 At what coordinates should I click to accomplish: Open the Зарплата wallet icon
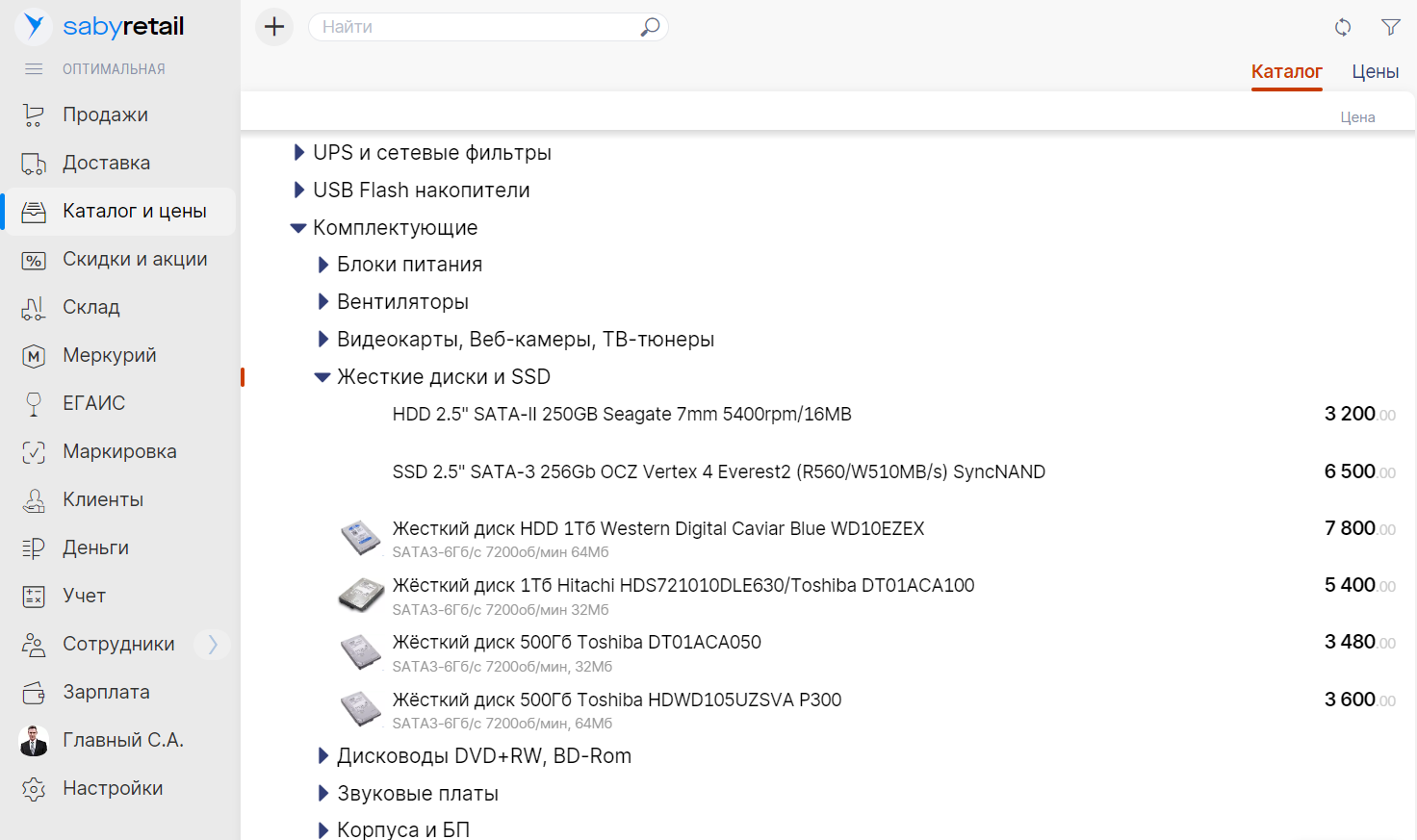[x=34, y=693]
